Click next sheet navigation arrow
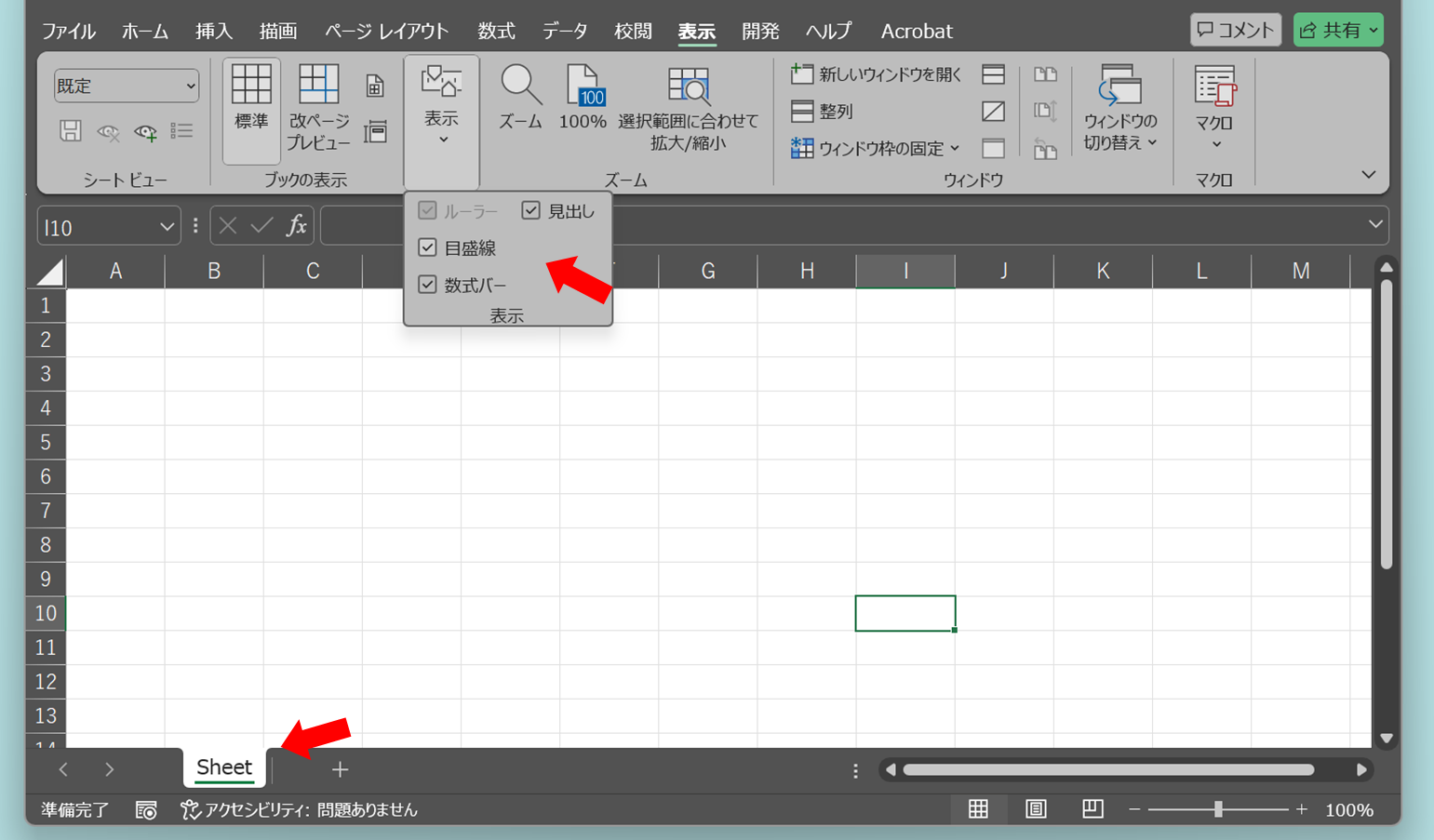 109,769
